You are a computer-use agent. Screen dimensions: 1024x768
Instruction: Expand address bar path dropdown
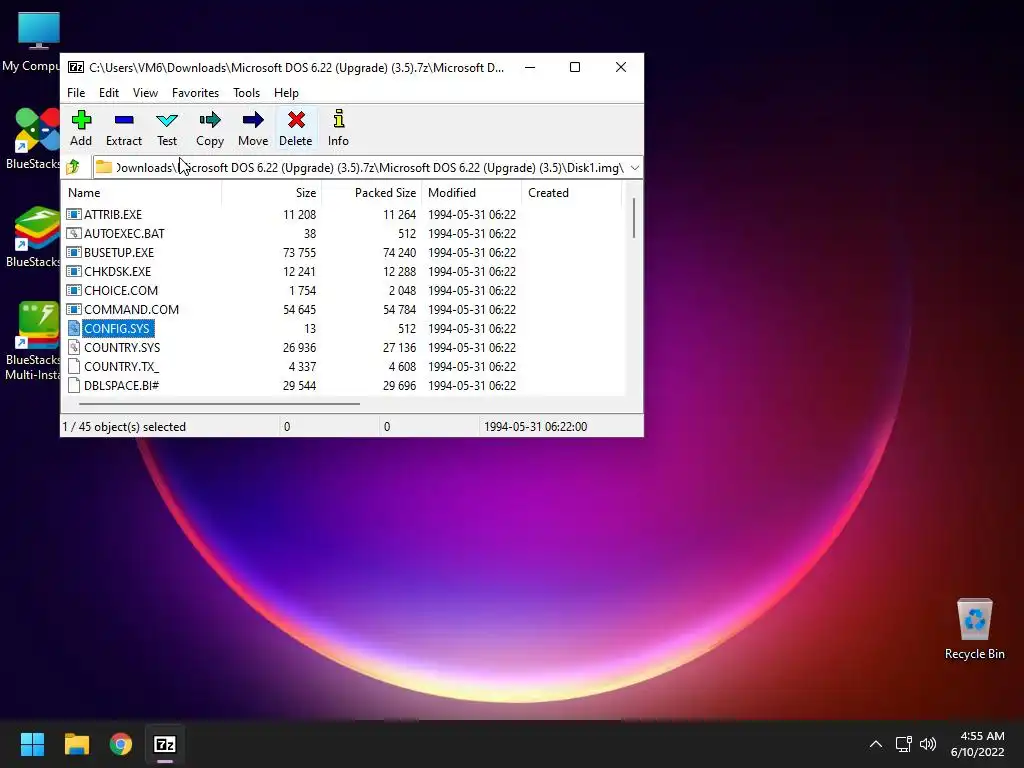(634, 168)
